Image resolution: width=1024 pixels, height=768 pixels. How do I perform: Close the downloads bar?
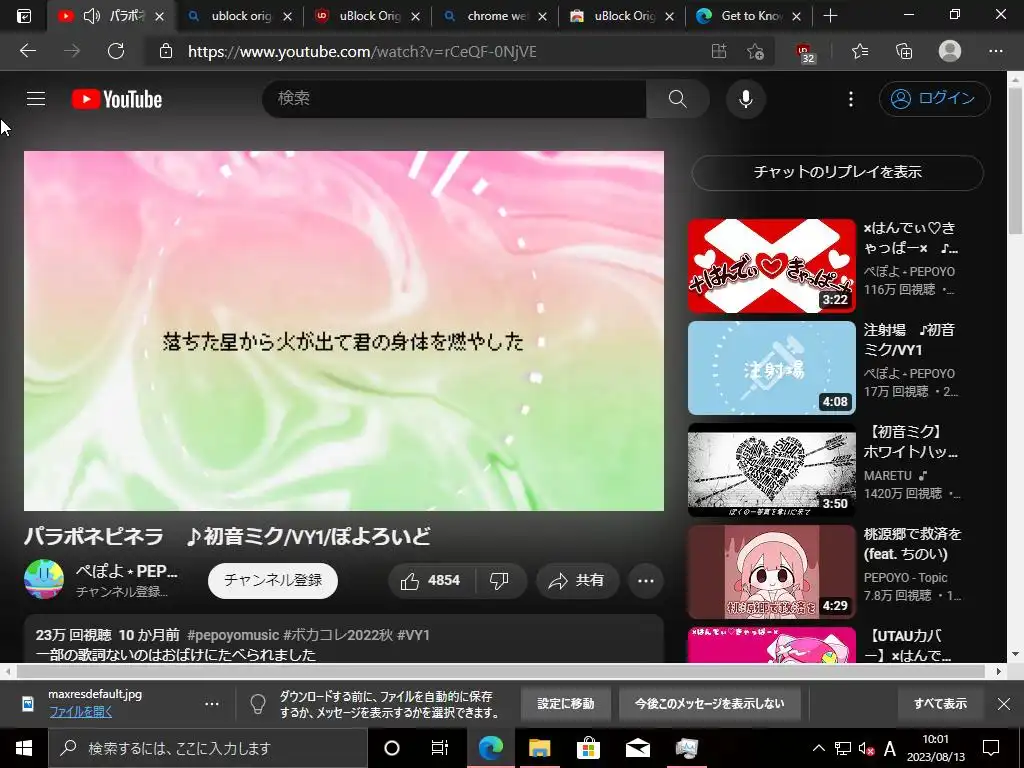(x=1004, y=704)
